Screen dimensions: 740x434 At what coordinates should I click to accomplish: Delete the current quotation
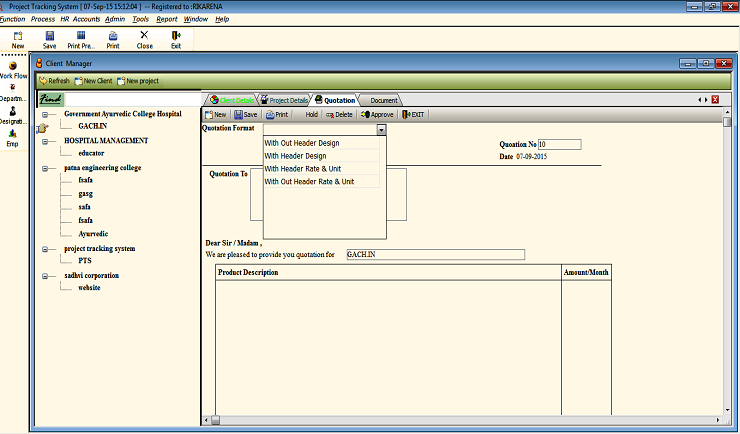(x=339, y=115)
